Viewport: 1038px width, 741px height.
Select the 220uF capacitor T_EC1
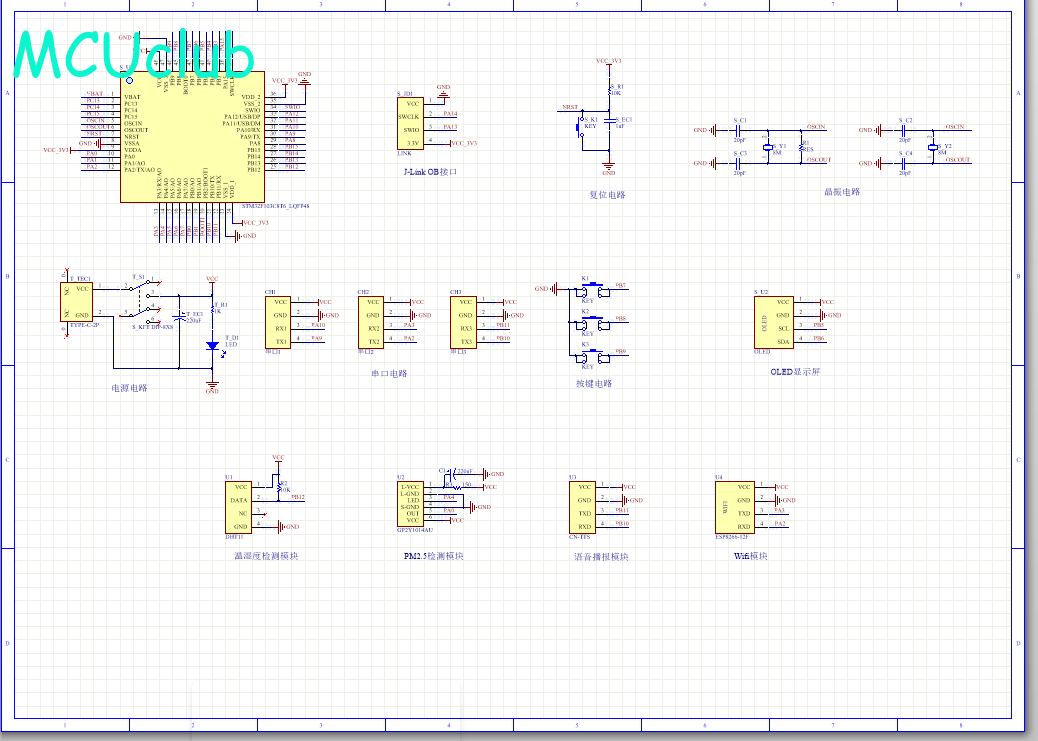pos(179,318)
